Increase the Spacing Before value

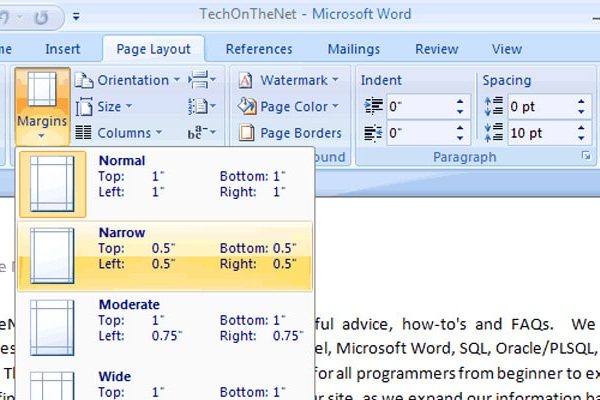click(581, 101)
